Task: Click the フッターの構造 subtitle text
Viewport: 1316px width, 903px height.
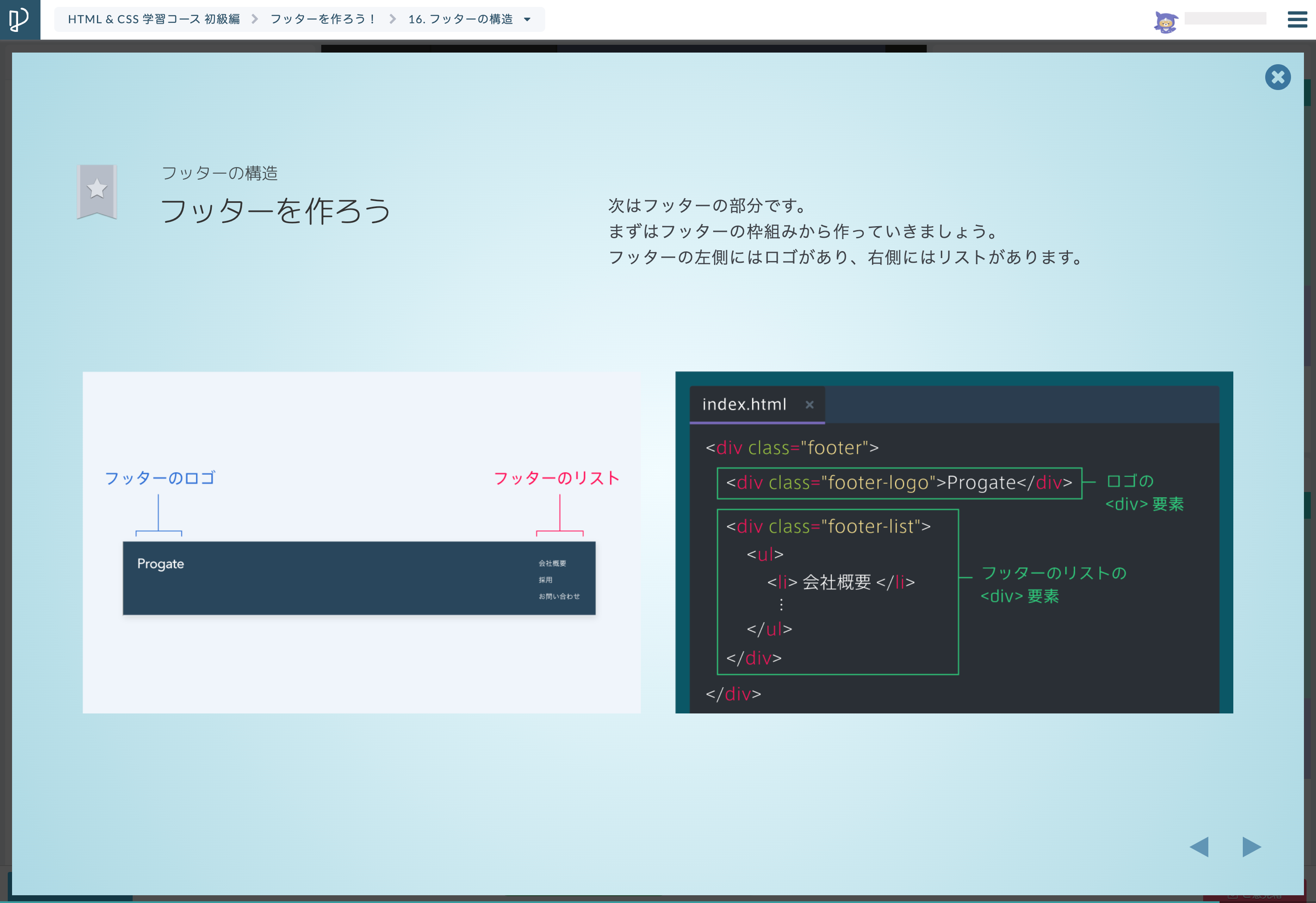Action: click(220, 173)
